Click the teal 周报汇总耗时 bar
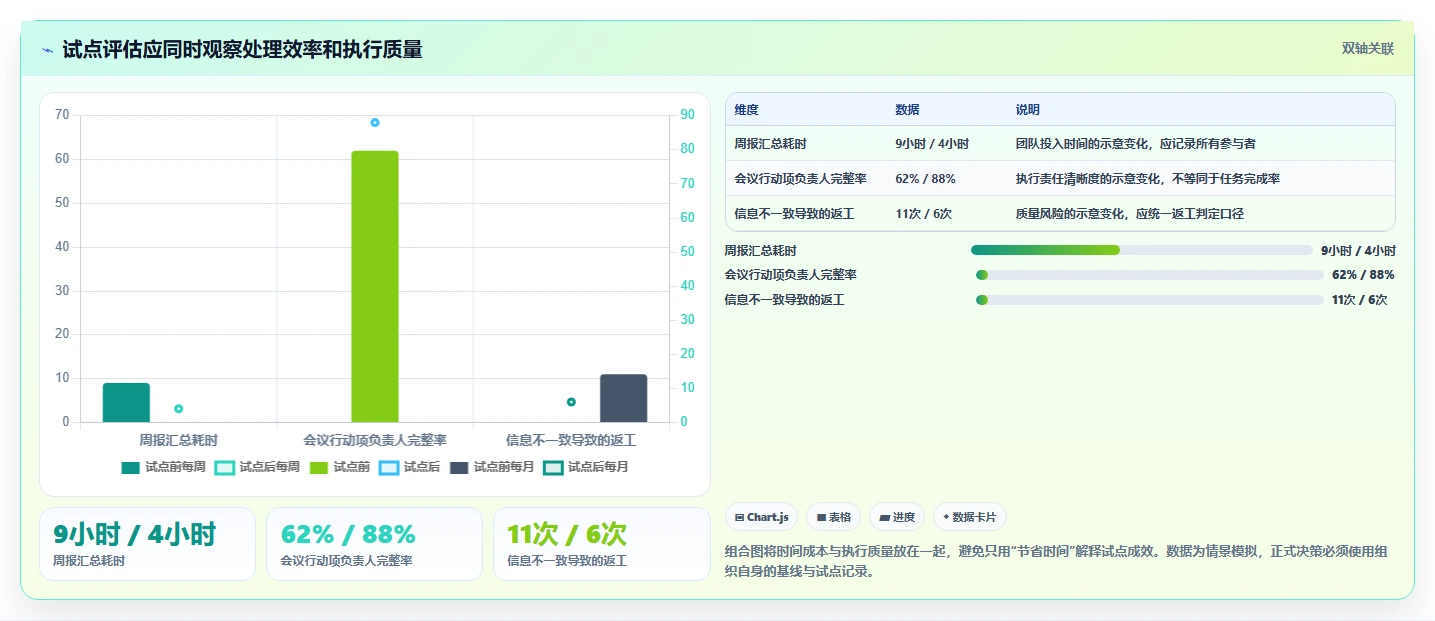This screenshot has height=621, width=1435. tap(126, 403)
